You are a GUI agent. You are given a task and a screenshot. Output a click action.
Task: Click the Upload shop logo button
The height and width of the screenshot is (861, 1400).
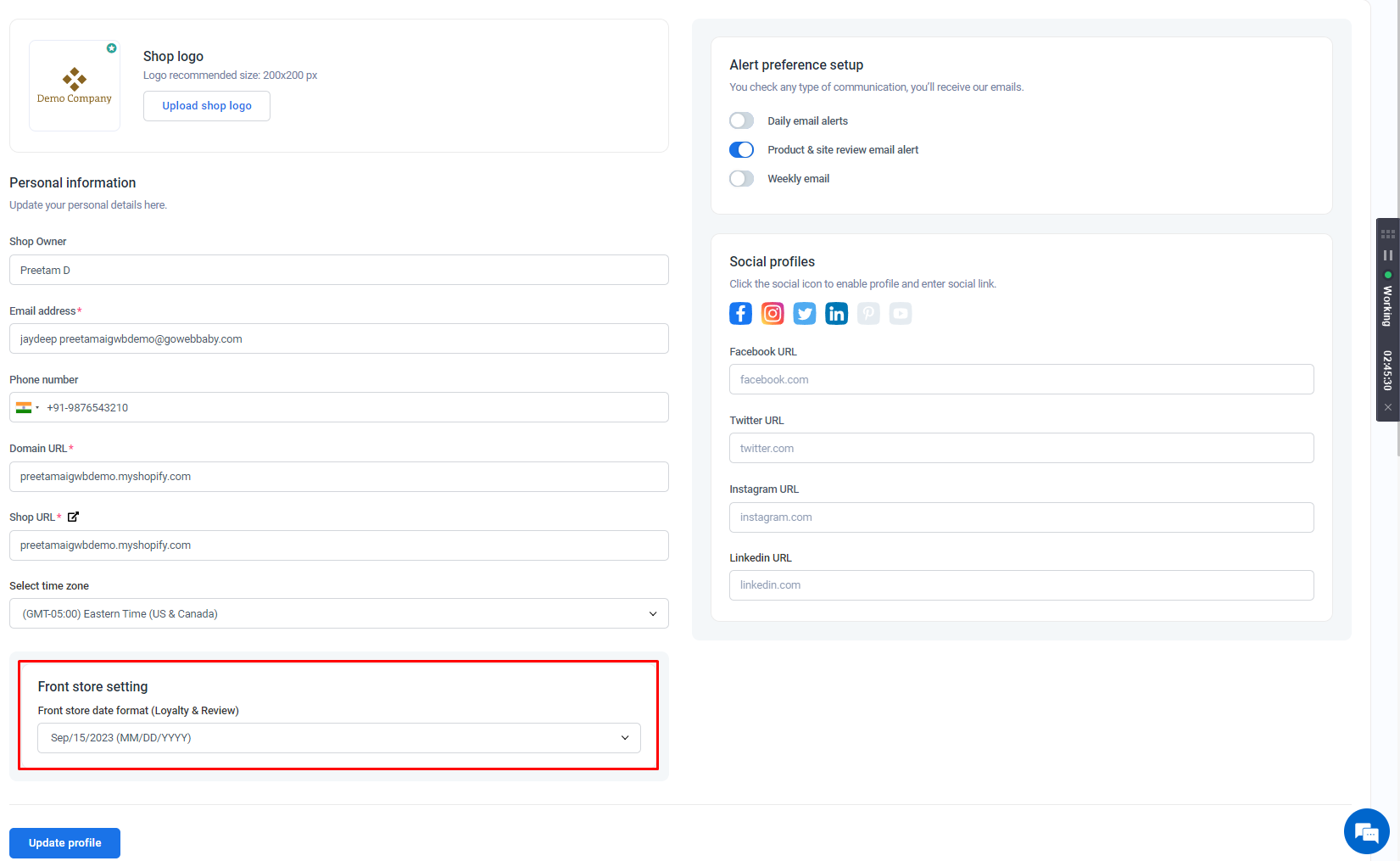(207, 106)
